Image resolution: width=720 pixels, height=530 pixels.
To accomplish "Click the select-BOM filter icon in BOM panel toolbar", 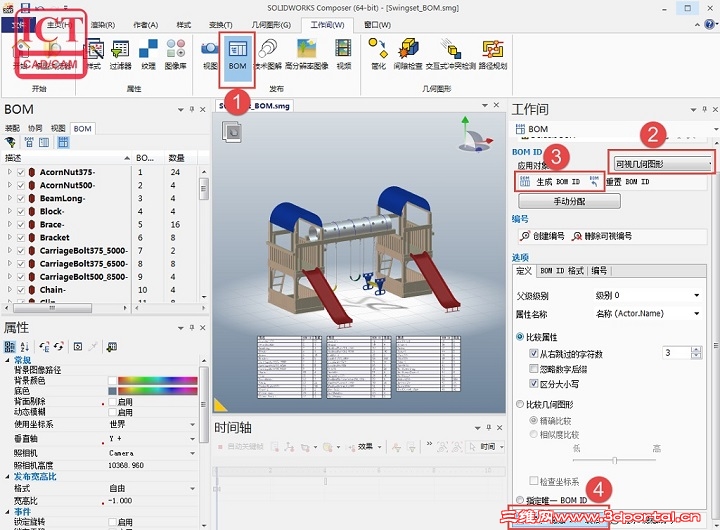I will pyautogui.click(x=10, y=142).
